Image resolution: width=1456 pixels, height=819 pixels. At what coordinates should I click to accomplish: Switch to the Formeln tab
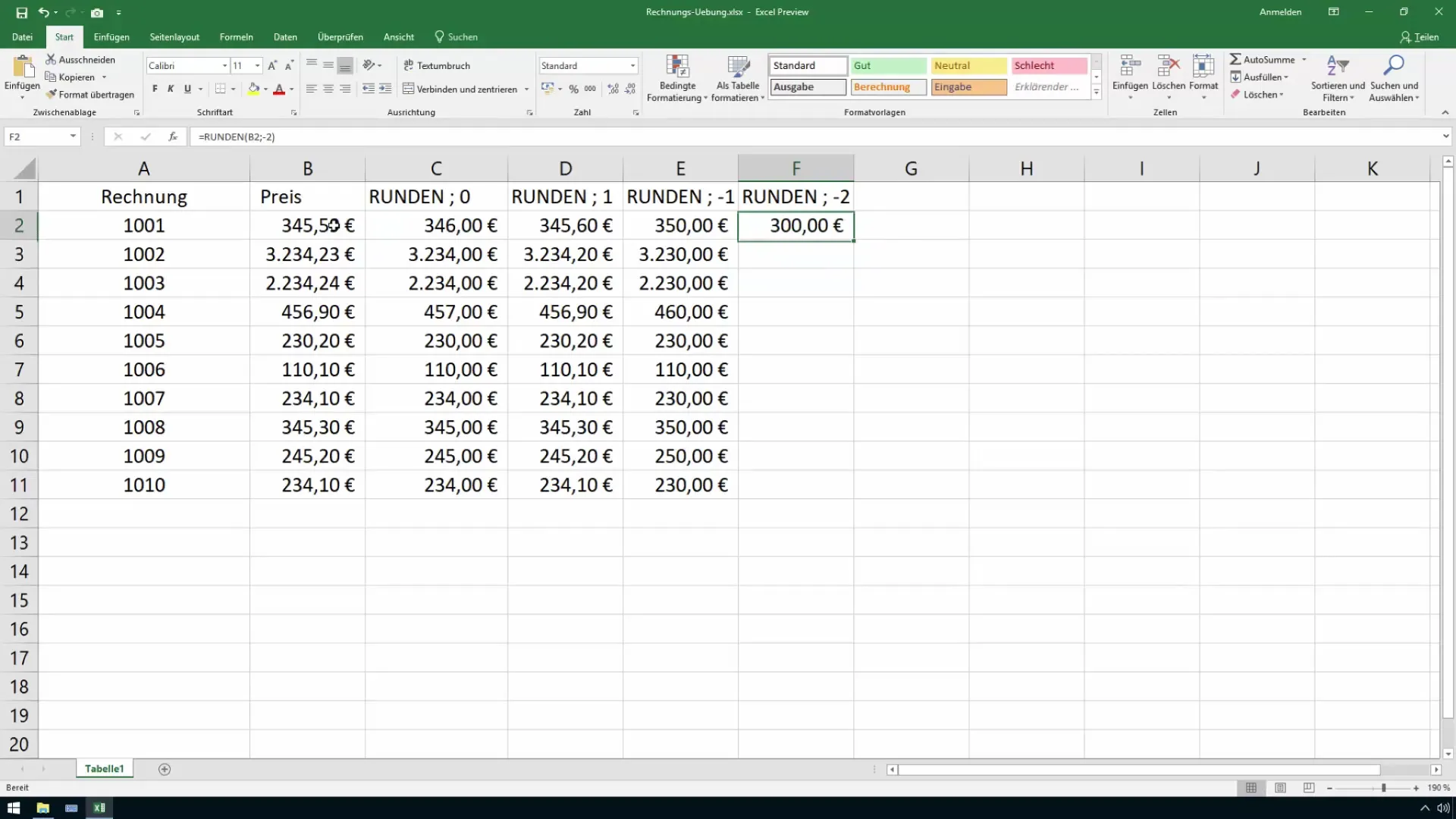pos(236,36)
